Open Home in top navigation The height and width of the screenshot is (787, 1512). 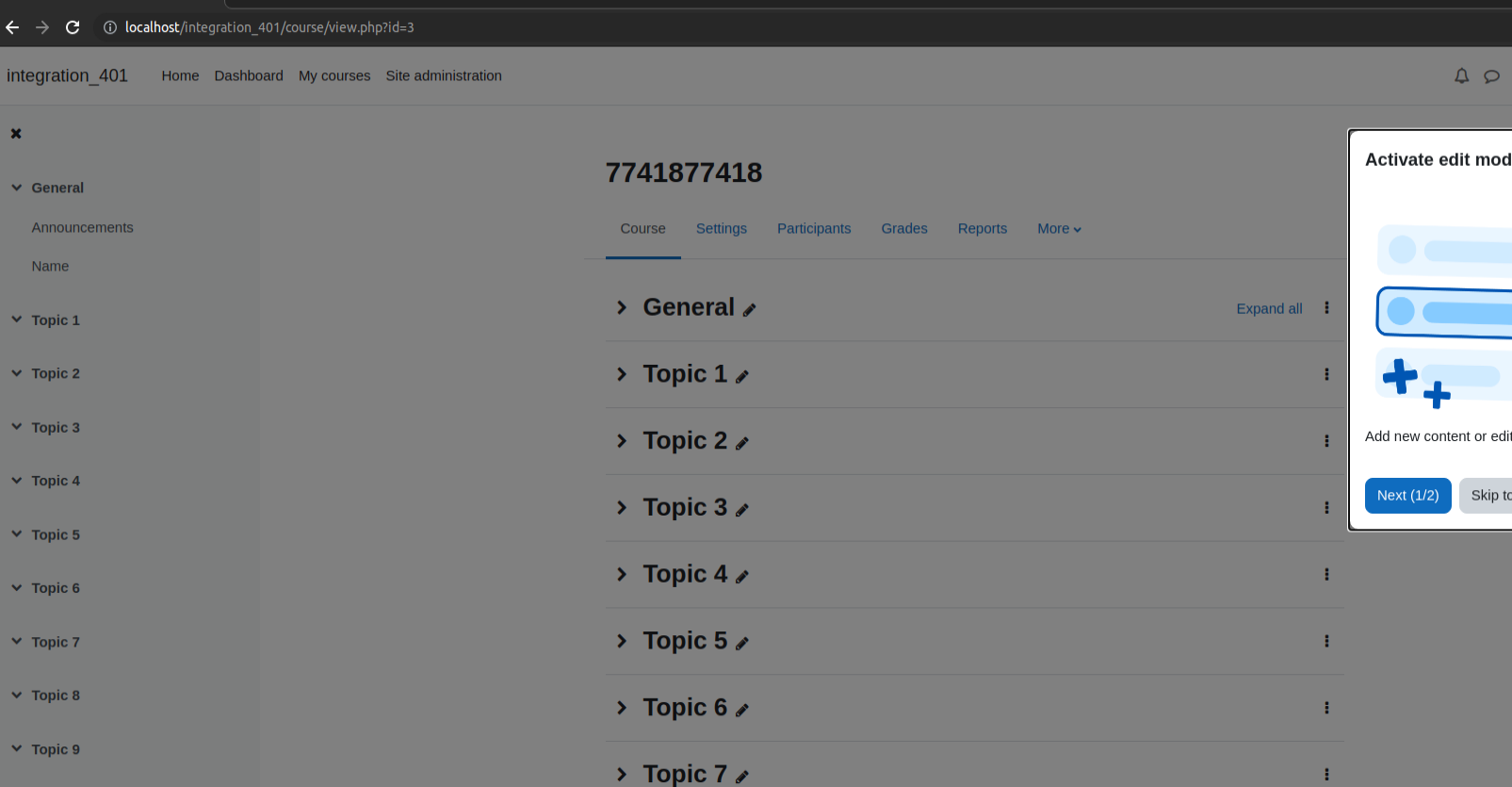click(x=180, y=76)
